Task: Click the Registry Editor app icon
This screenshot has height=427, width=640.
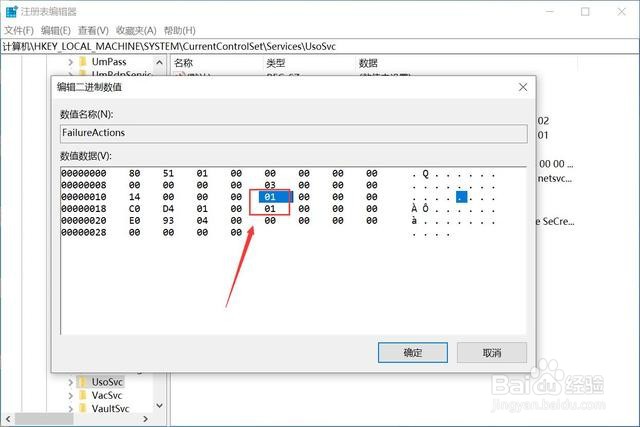Action: (x=11, y=11)
